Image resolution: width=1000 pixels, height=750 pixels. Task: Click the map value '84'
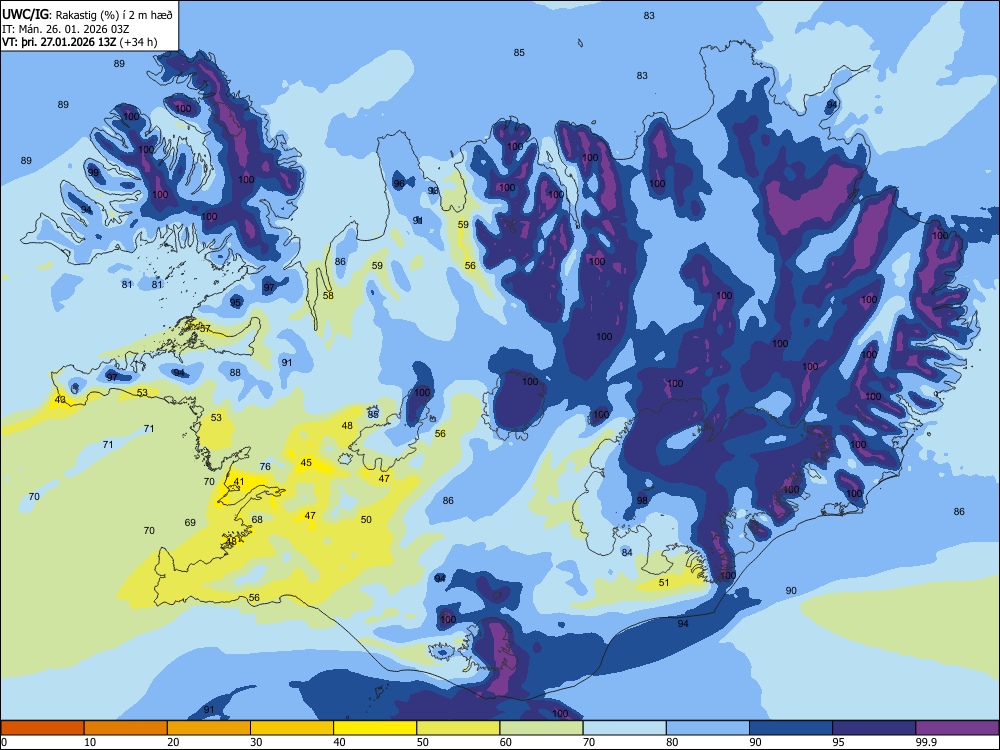point(627,552)
